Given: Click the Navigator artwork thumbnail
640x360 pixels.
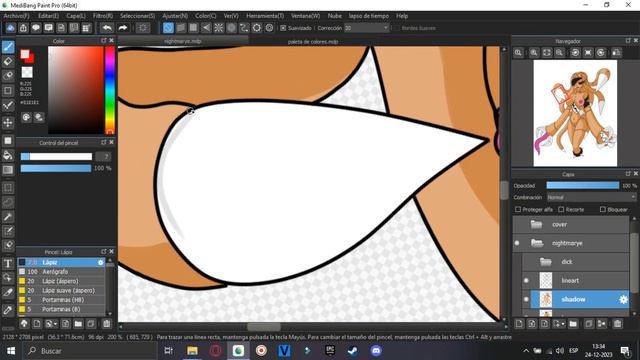Looking at the screenshot, I should coord(575,113).
